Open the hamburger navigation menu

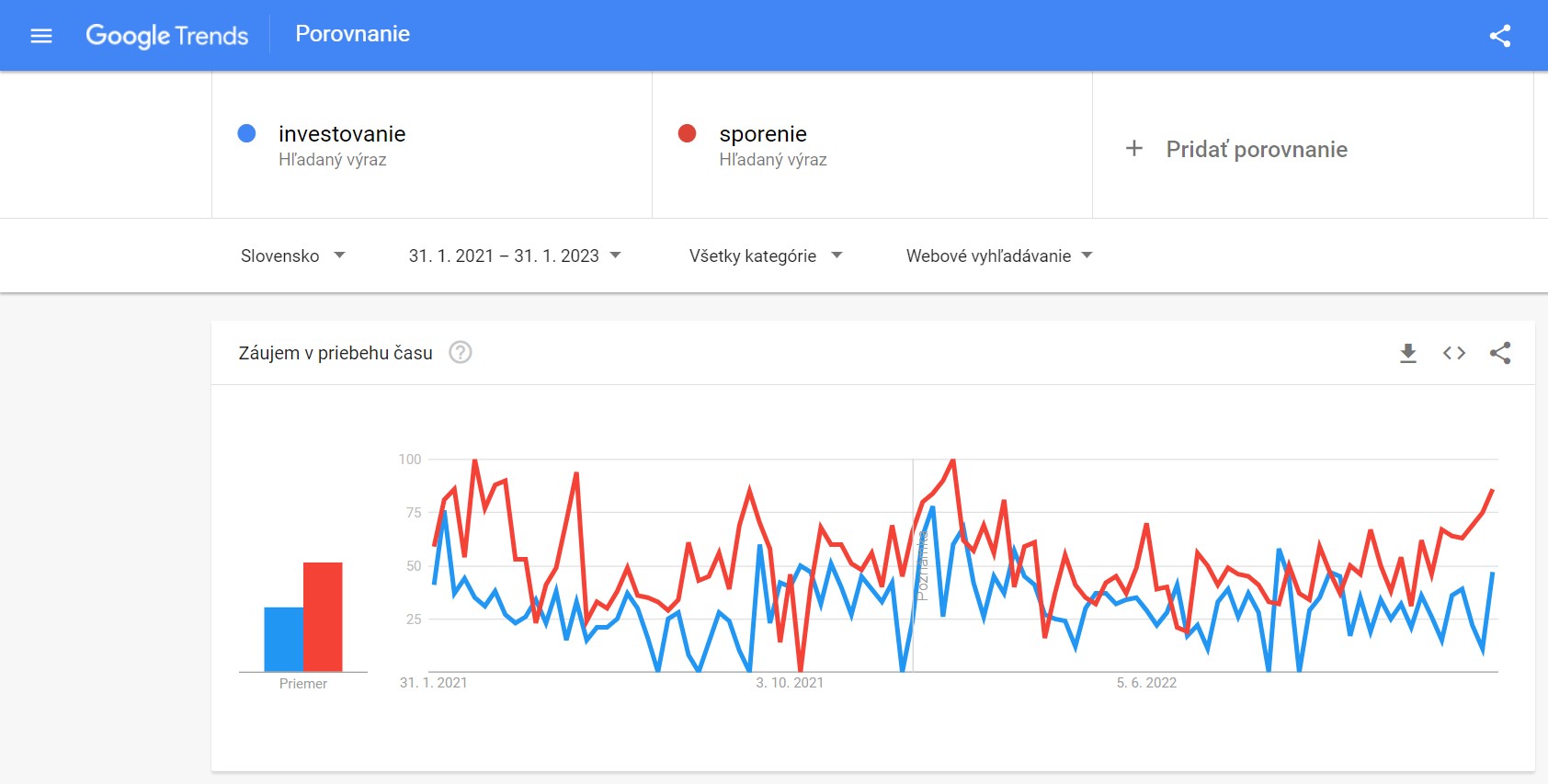(x=41, y=35)
